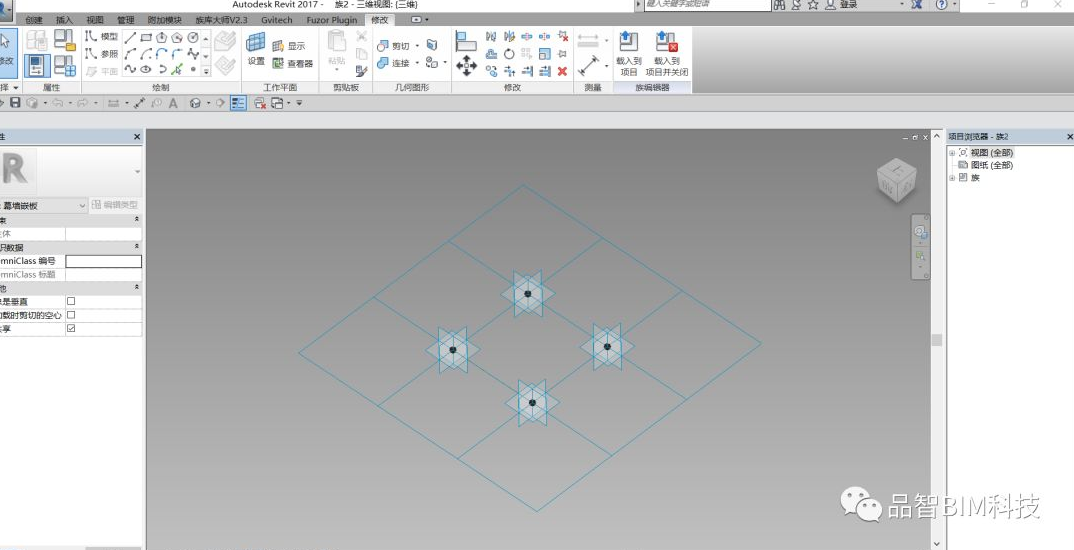Open the 附加模块 (Add-Ins) ribbon tab
This screenshot has width=1074, height=550.
click(165, 20)
